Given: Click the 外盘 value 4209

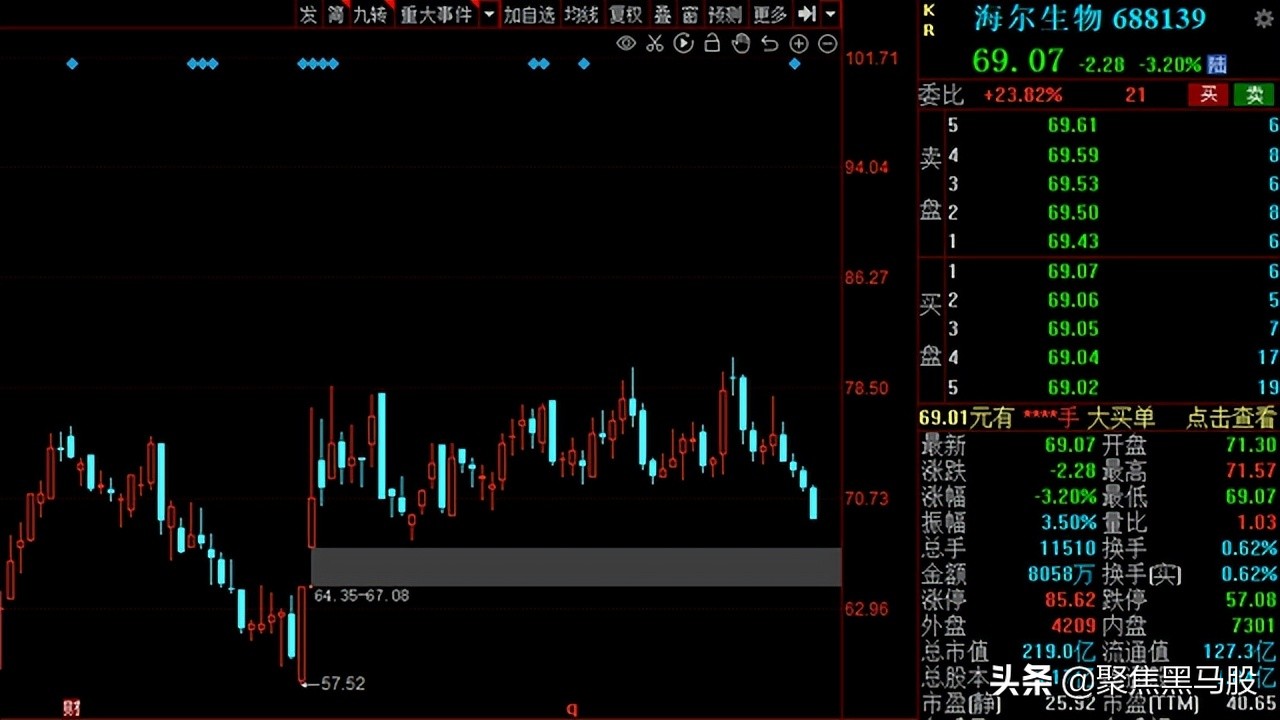Looking at the screenshot, I should (1073, 626).
